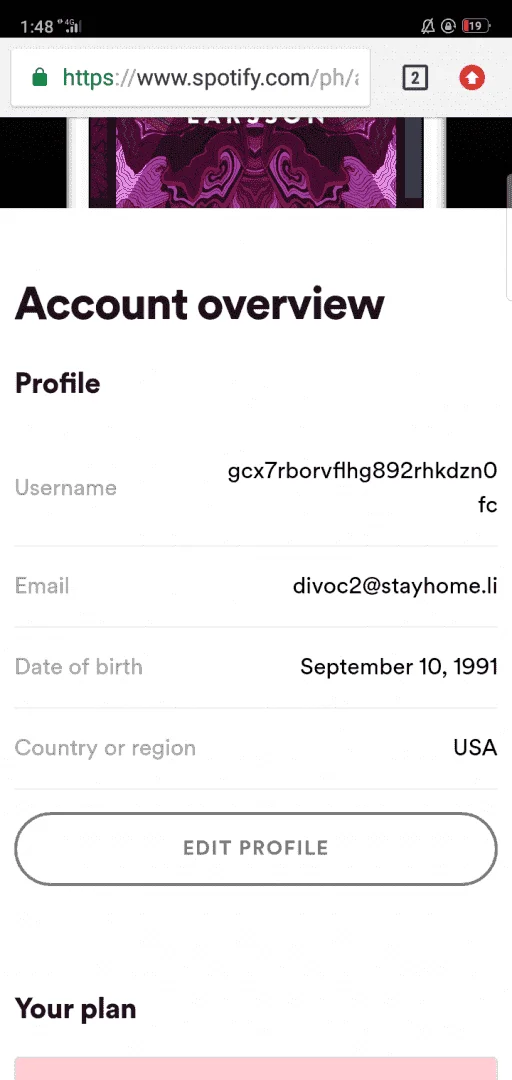The width and height of the screenshot is (512, 1080).
Task: Tap the Account overview heading
Action: [200, 304]
